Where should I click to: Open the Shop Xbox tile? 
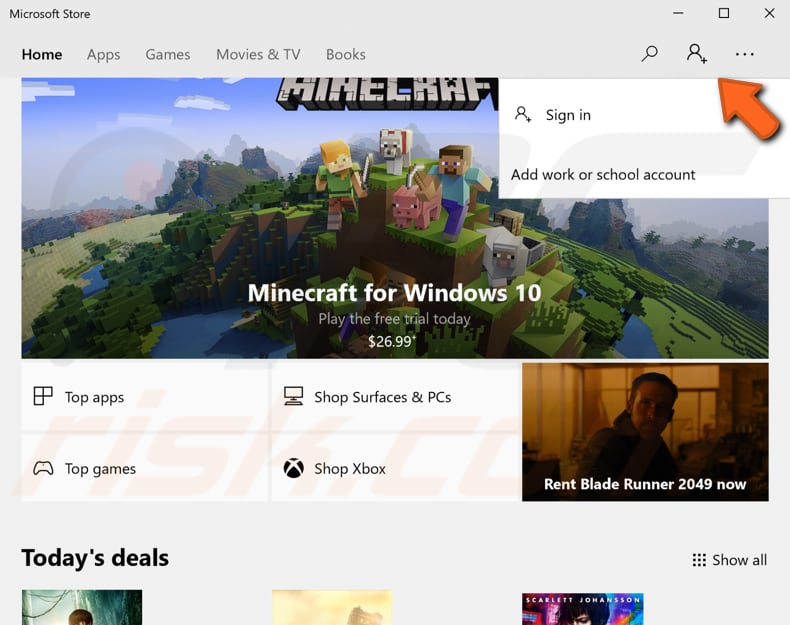[395, 468]
